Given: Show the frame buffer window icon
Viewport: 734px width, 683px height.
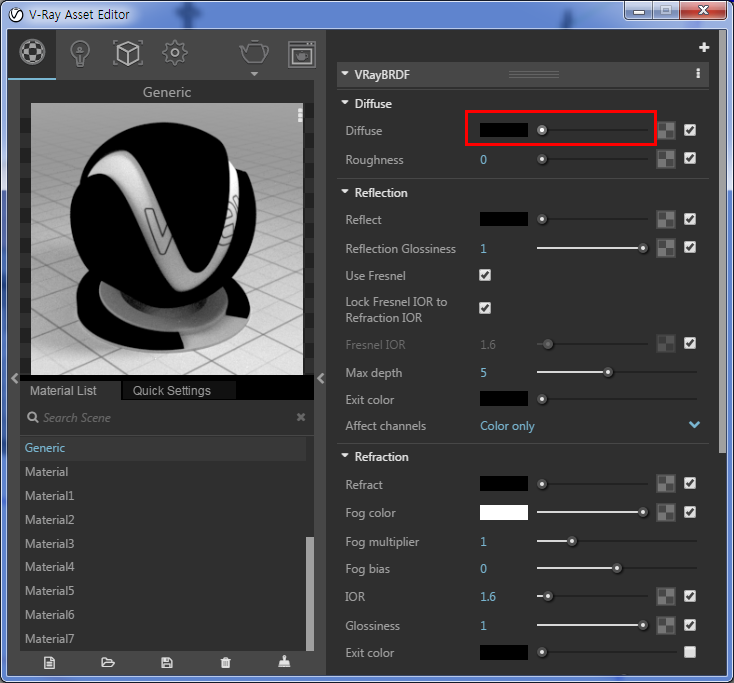Looking at the screenshot, I should point(301,55).
